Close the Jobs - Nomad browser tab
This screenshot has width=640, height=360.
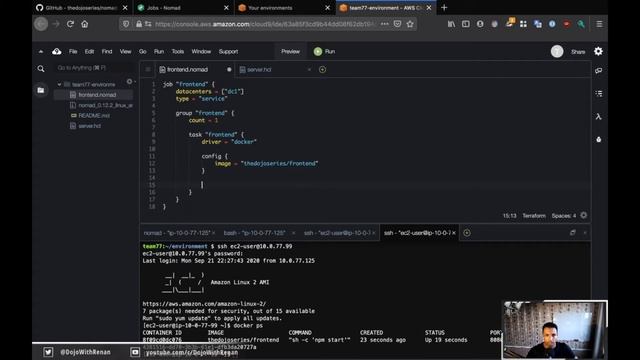(226, 8)
